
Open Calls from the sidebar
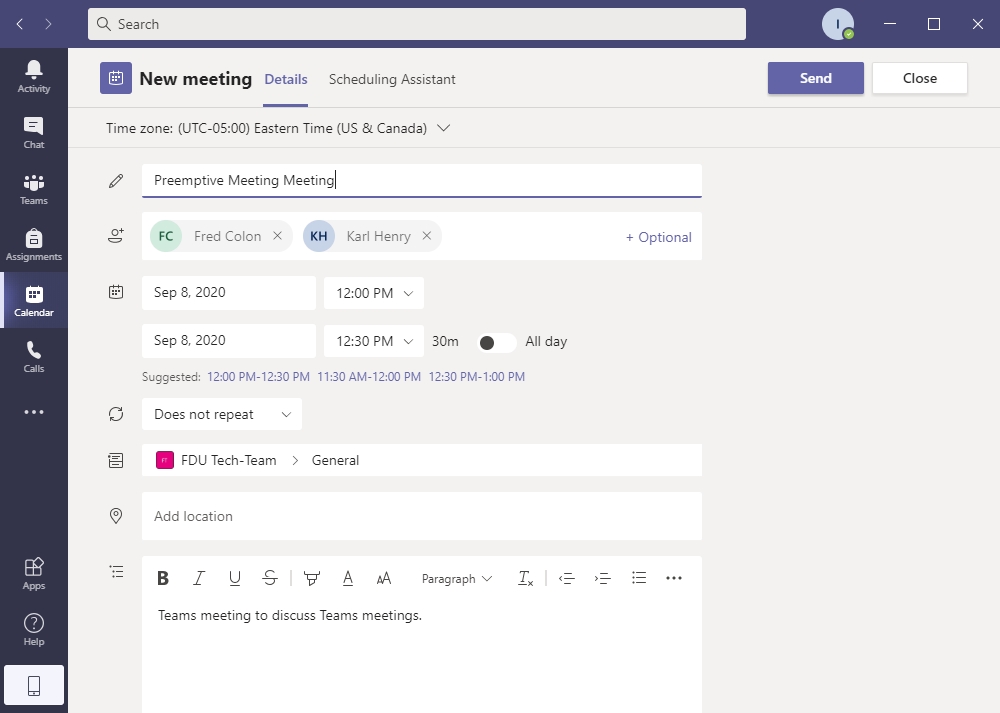(x=34, y=356)
